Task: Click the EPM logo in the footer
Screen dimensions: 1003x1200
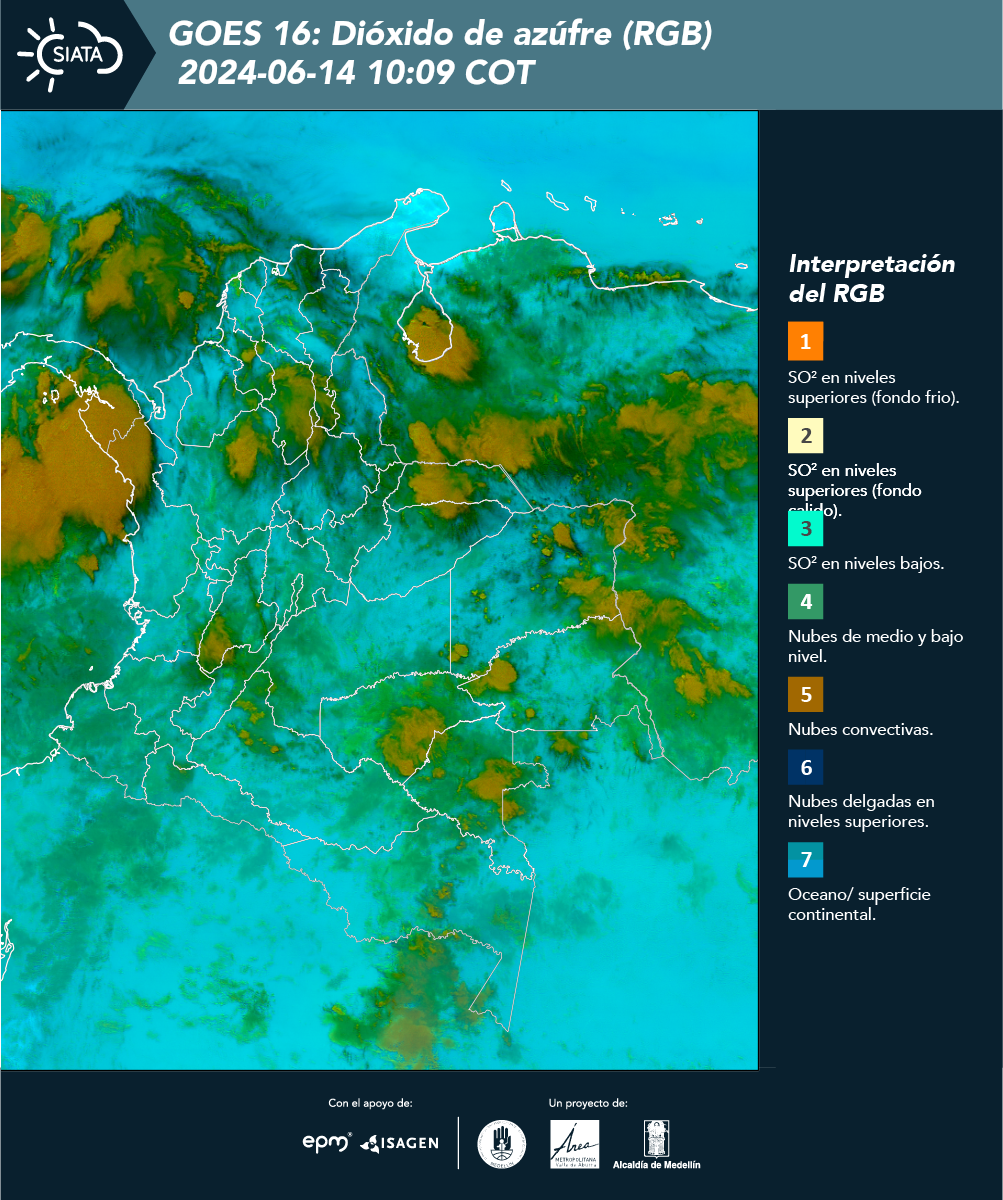Action: (x=327, y=1142)
